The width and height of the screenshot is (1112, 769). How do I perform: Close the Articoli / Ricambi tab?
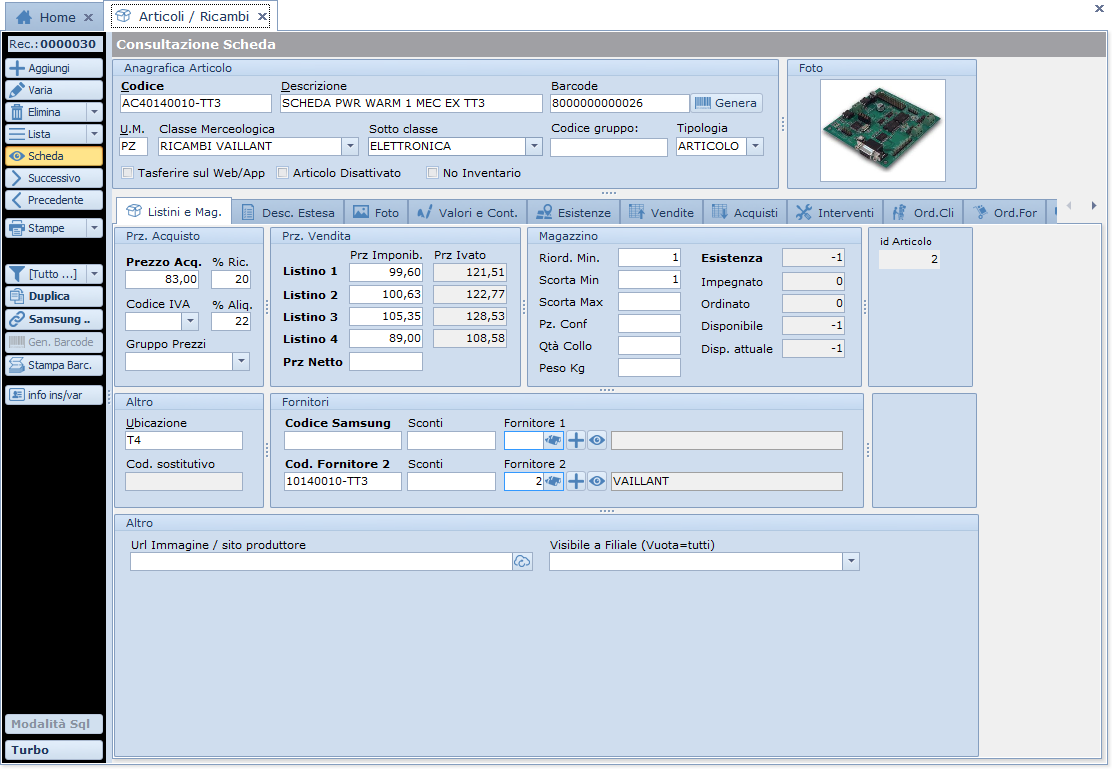262,16
